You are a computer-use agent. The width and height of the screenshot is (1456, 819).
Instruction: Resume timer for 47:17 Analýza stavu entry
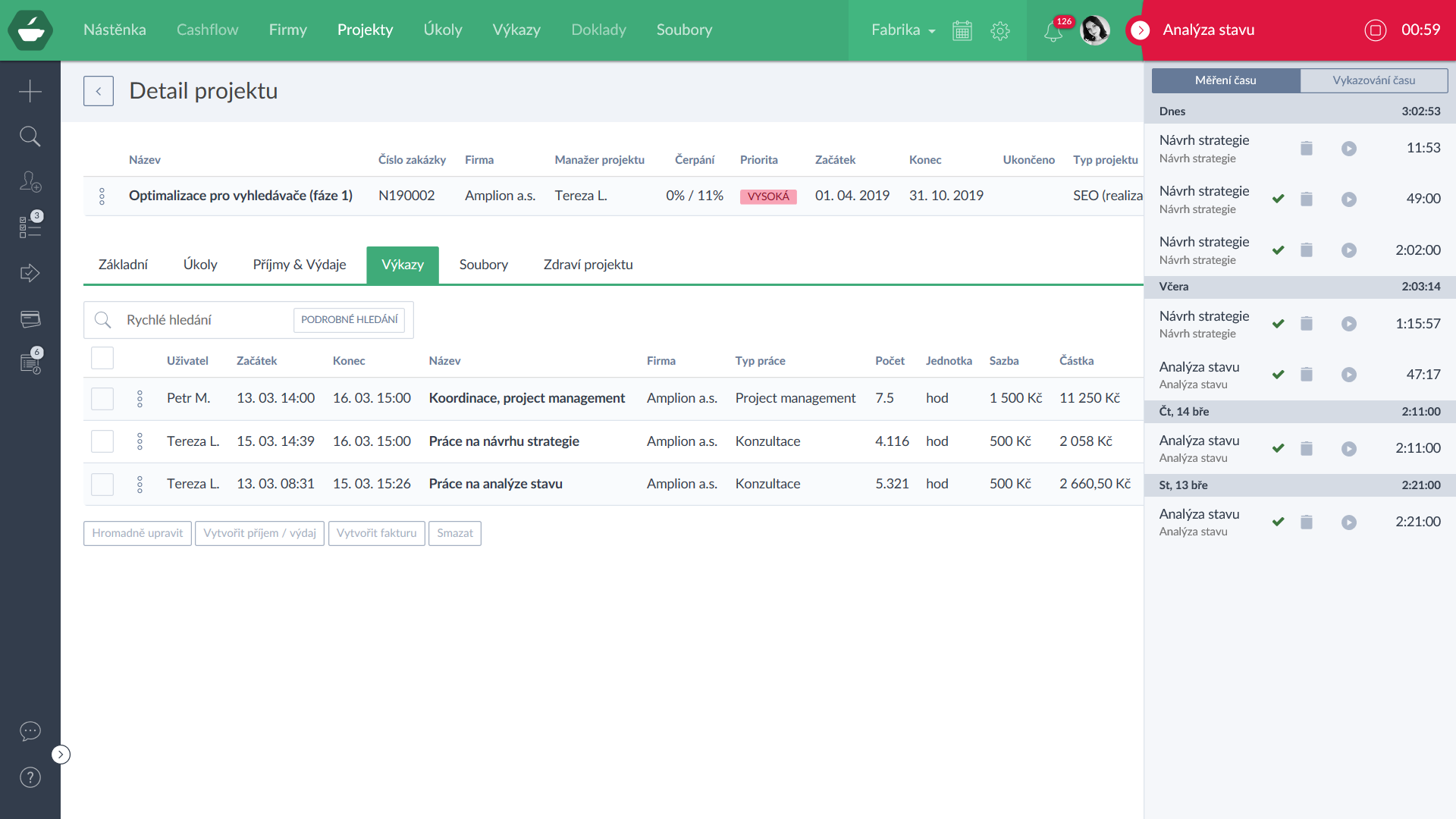(1348, 375)
